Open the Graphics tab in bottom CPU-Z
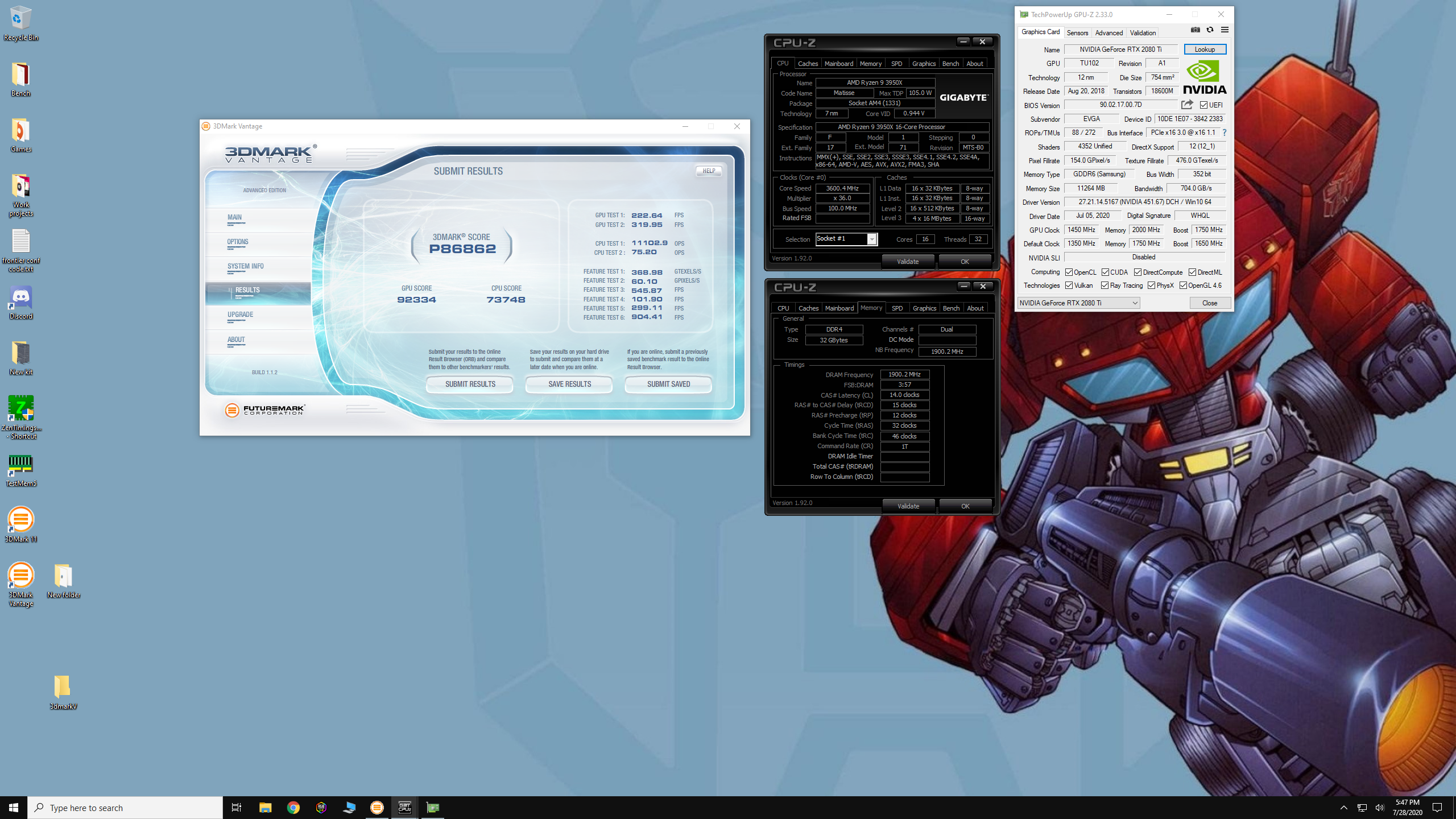 [924, 308]
